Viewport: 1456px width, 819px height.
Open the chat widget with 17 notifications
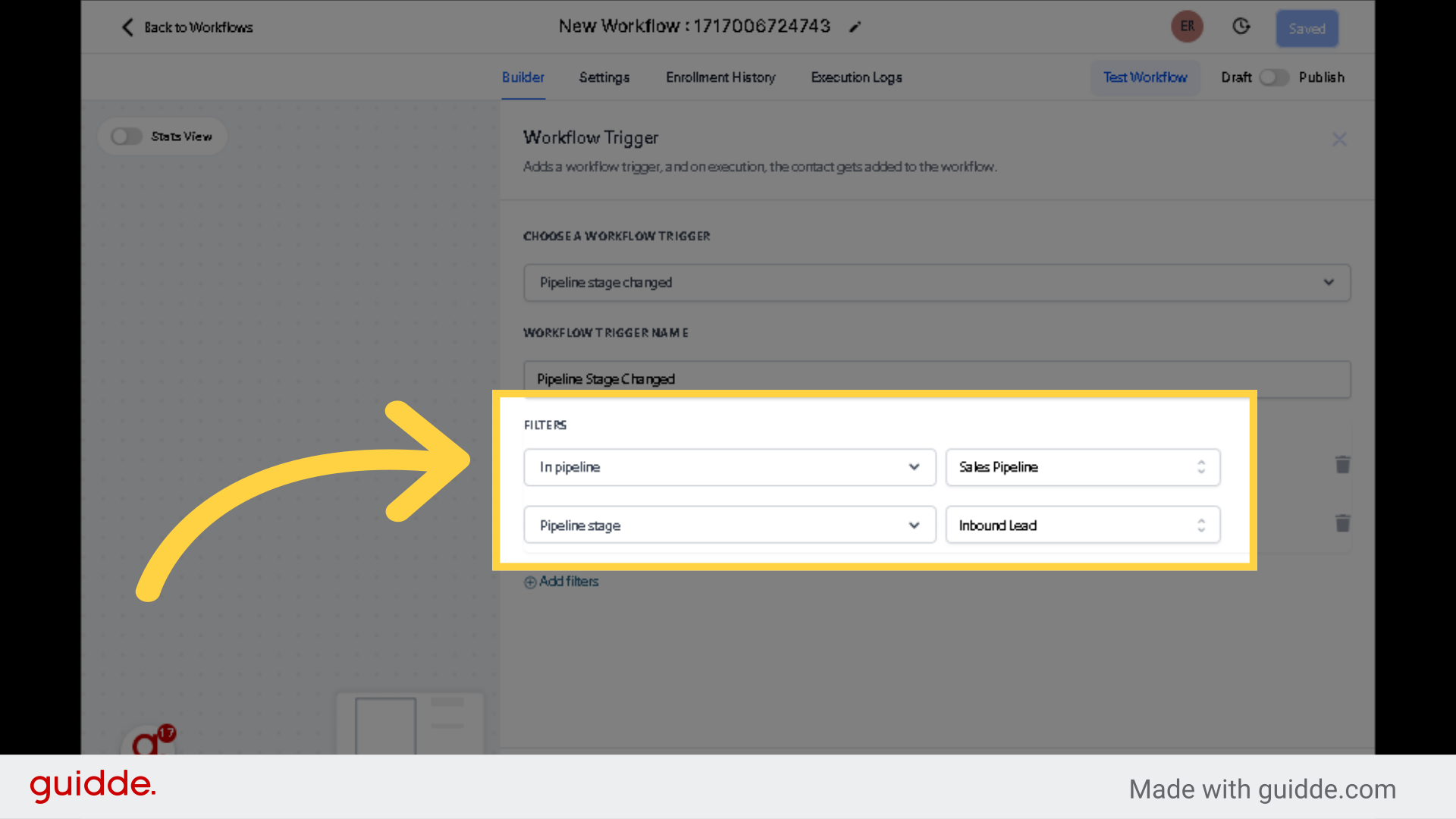click(149, 742)
